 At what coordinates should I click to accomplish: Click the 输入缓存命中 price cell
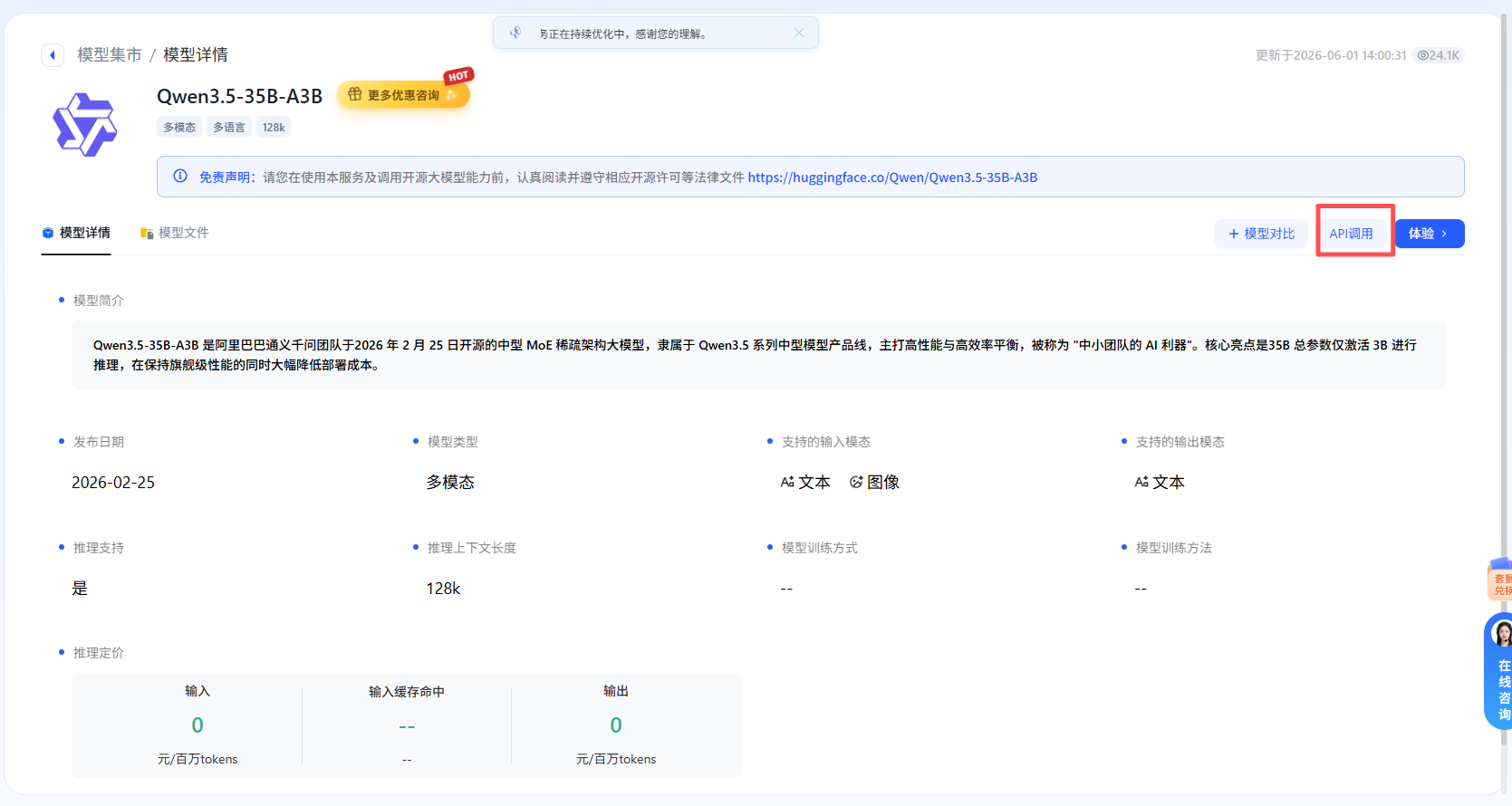coord(407,725)
